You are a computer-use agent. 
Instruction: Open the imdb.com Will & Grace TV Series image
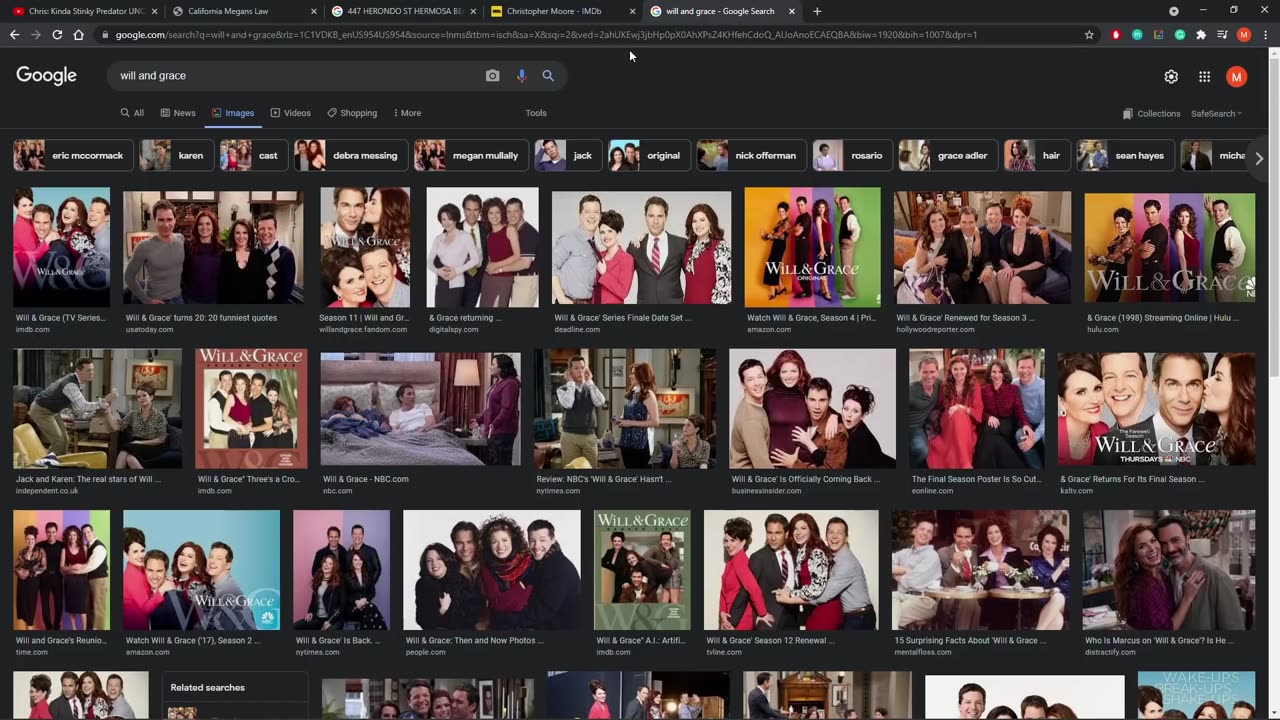click(61, 247)
